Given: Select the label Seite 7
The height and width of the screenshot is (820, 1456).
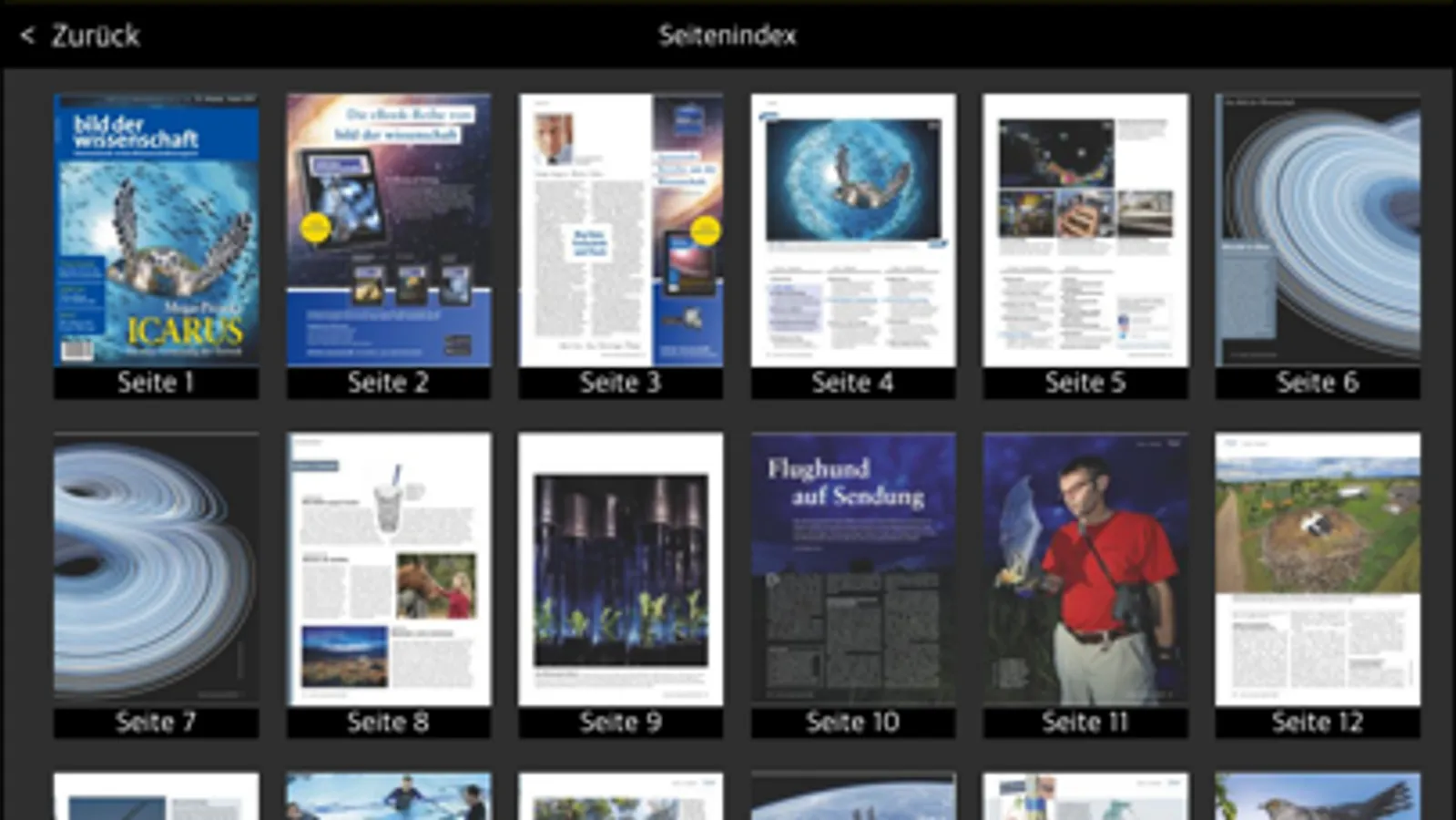Looking at the screenshot, I should pyautogui.click(x=156, y=723).
